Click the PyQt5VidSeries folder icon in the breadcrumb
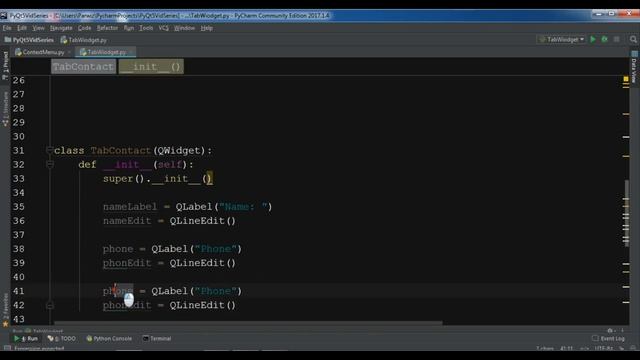 tap(7, 40)
